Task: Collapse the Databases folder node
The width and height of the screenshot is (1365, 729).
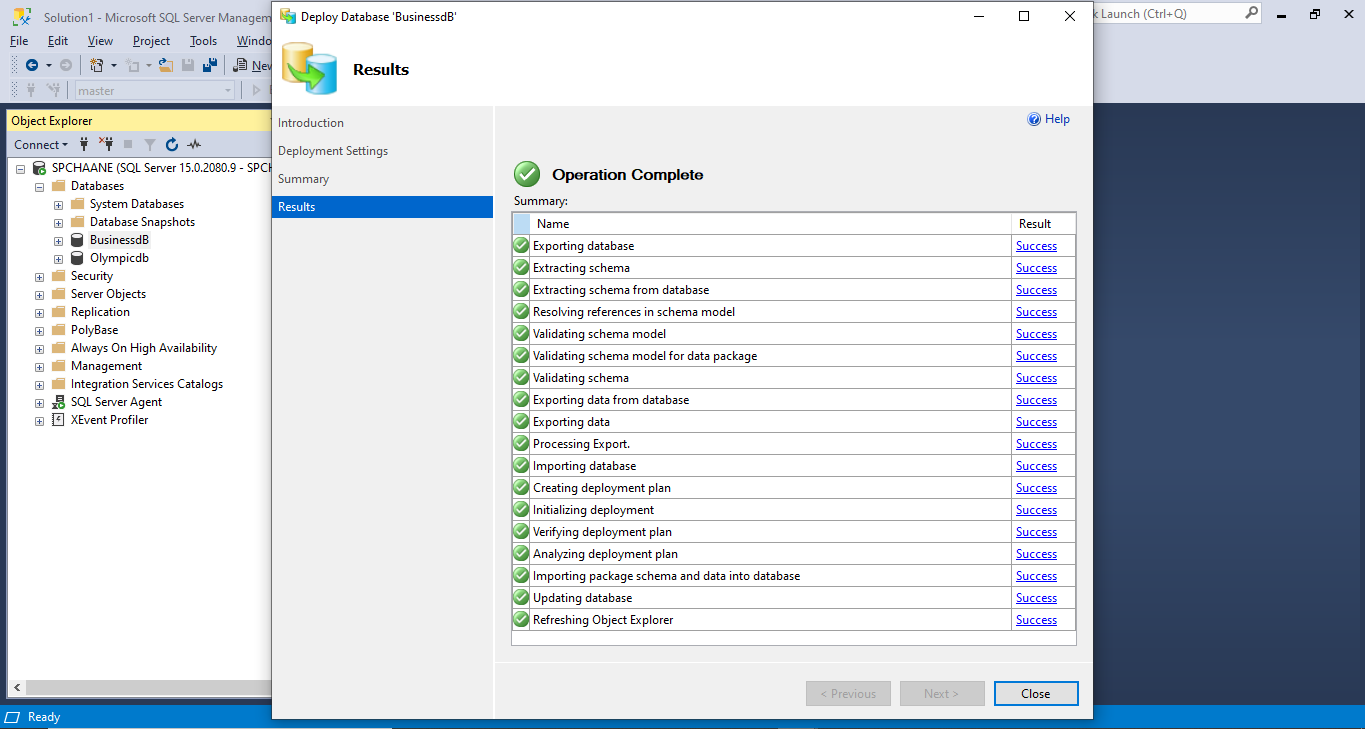Action: coord(39,186)
